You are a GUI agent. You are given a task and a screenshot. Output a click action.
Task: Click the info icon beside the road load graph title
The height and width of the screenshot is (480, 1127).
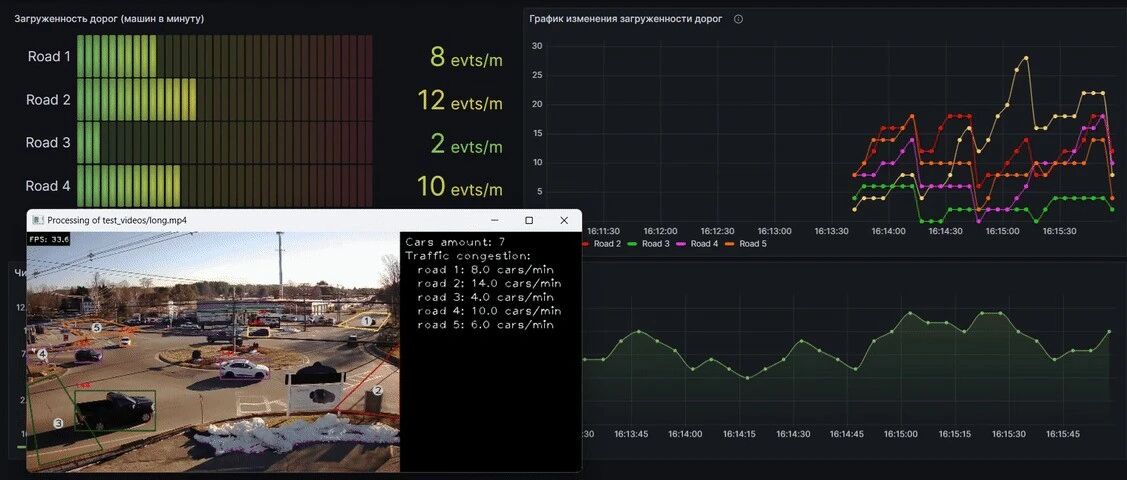coord(738,19)
